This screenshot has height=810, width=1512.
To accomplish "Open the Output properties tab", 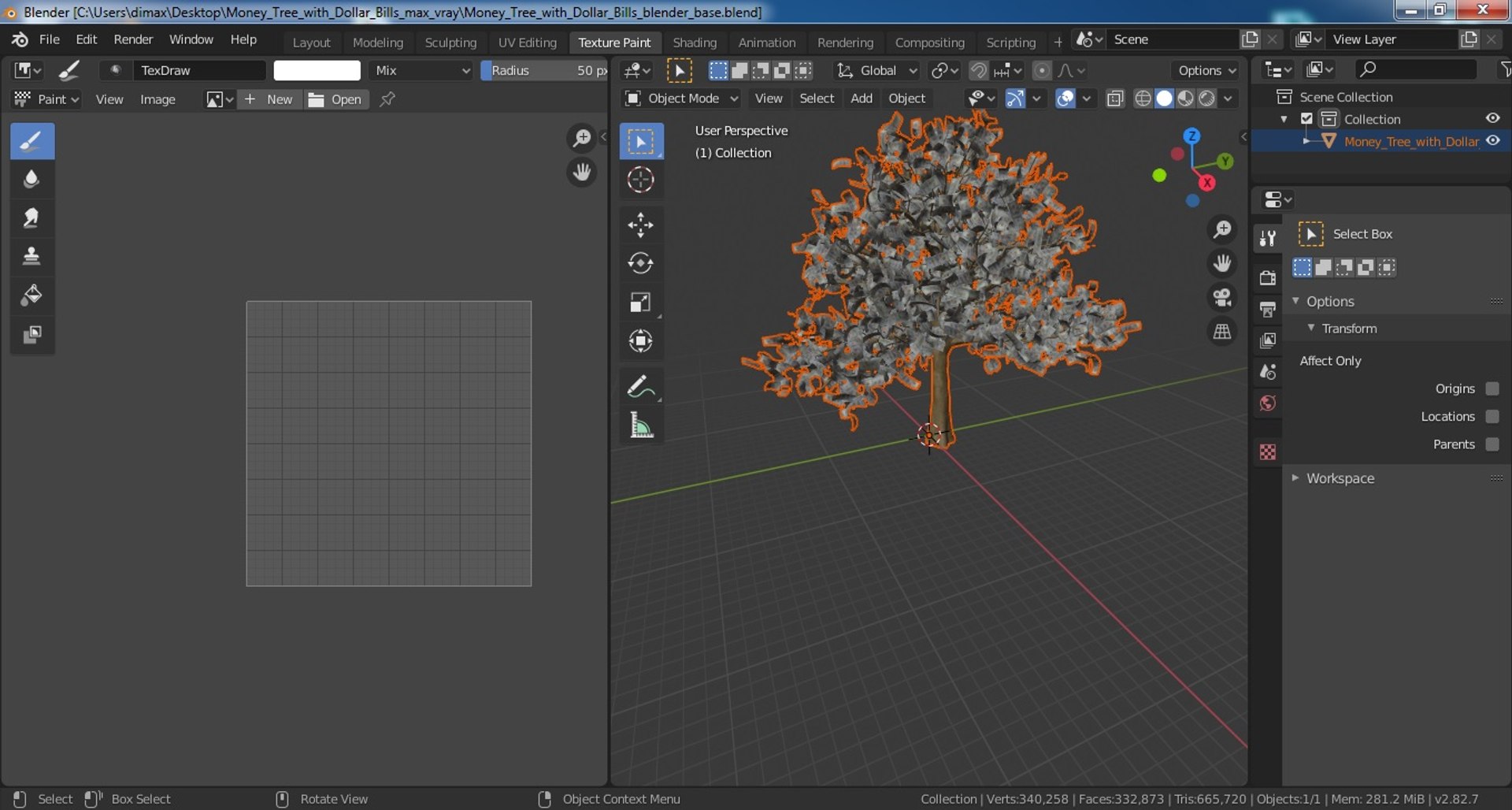I will pos(1268,309).
